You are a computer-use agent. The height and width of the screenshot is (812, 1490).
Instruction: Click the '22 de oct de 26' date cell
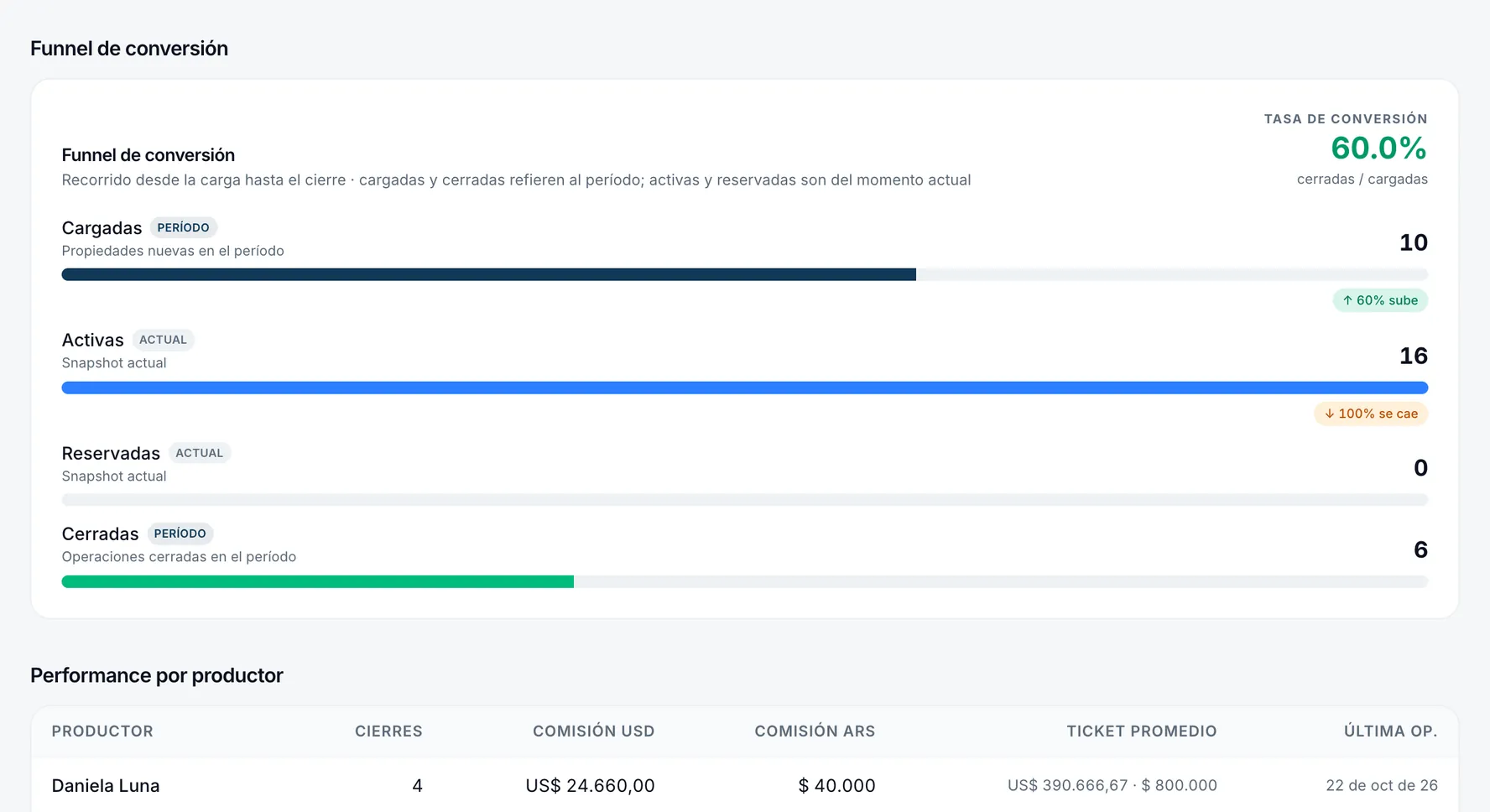(x=1382, y=786)
